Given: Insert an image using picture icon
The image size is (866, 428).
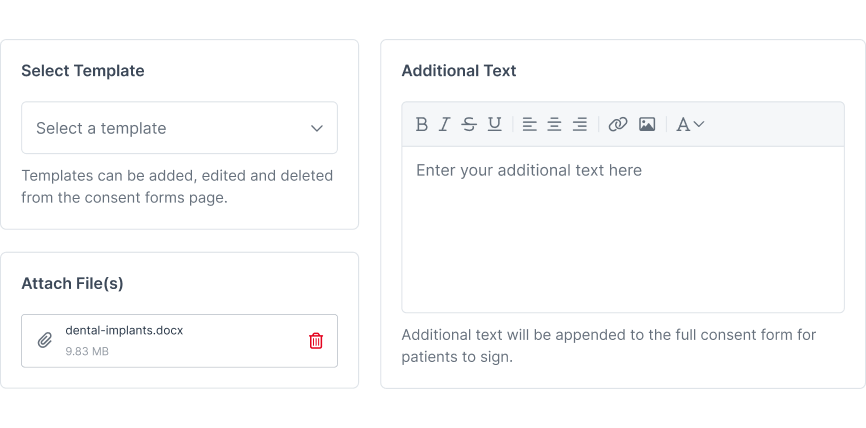Looking at the screenshot, I should [x=647, y=124].
